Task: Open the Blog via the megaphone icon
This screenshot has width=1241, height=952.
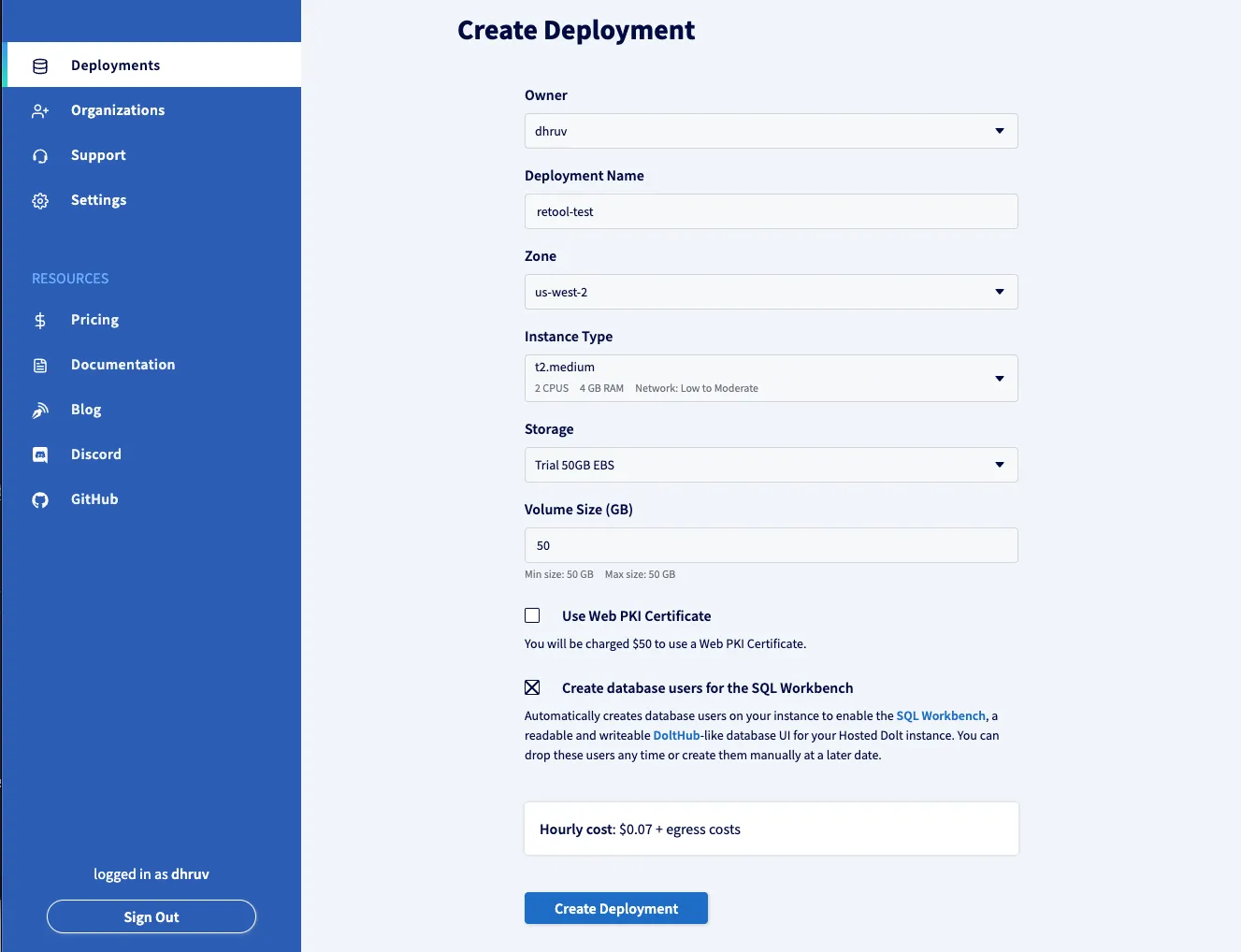Action: [x=39, y=410]
